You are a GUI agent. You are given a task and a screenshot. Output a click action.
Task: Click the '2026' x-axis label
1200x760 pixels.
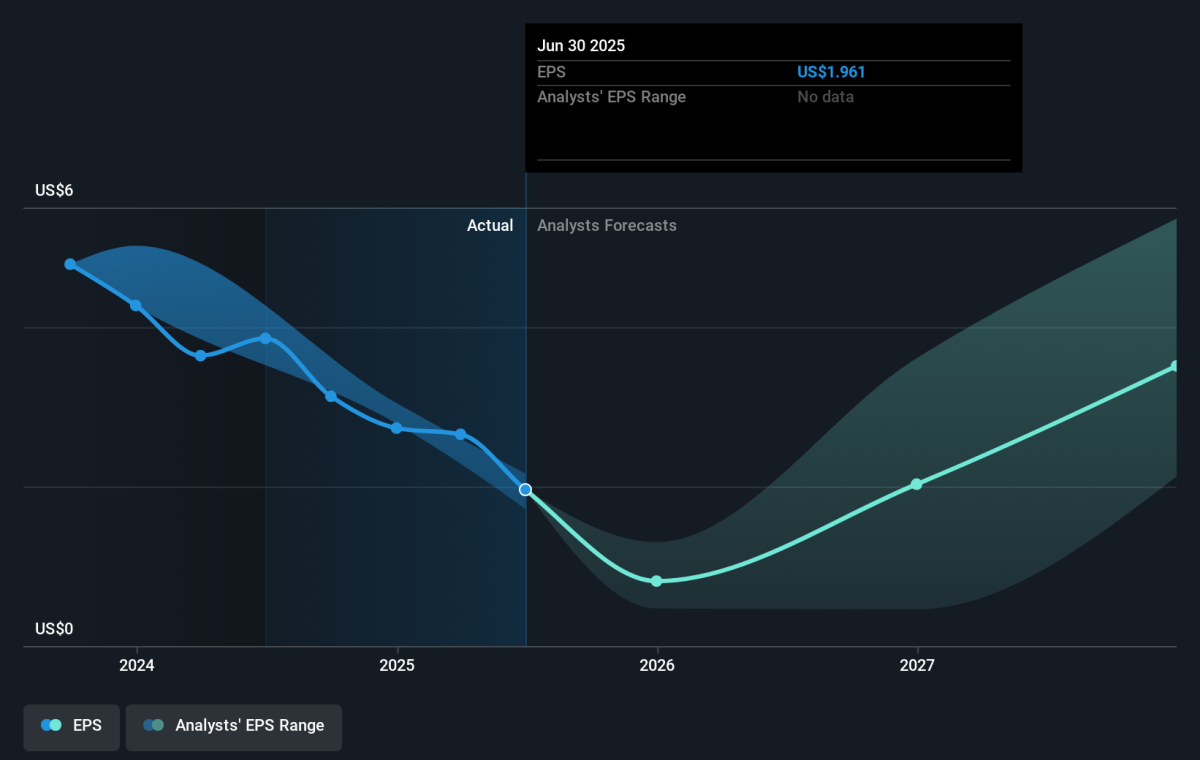(657, 665)
